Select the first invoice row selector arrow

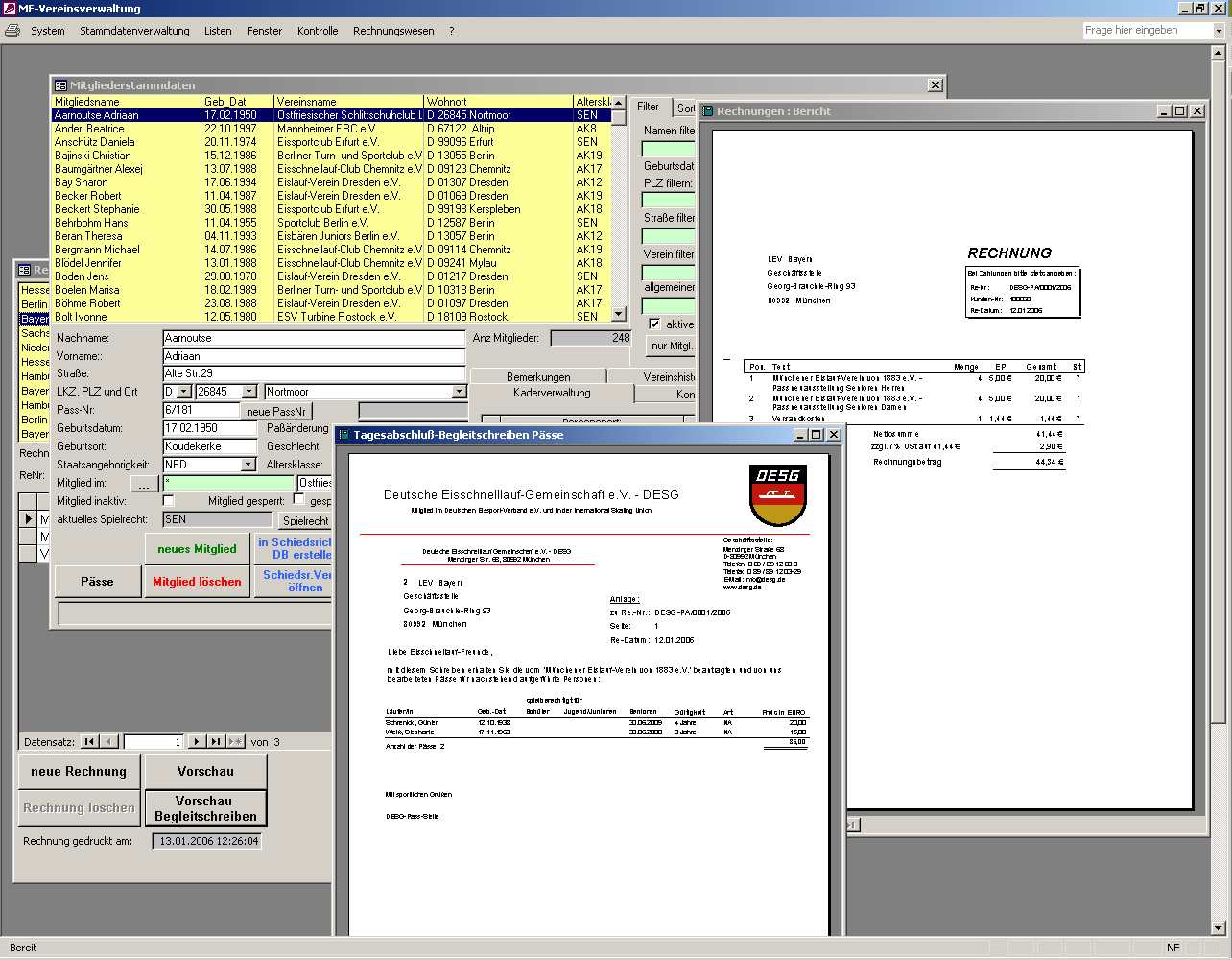tap(29, 519)
